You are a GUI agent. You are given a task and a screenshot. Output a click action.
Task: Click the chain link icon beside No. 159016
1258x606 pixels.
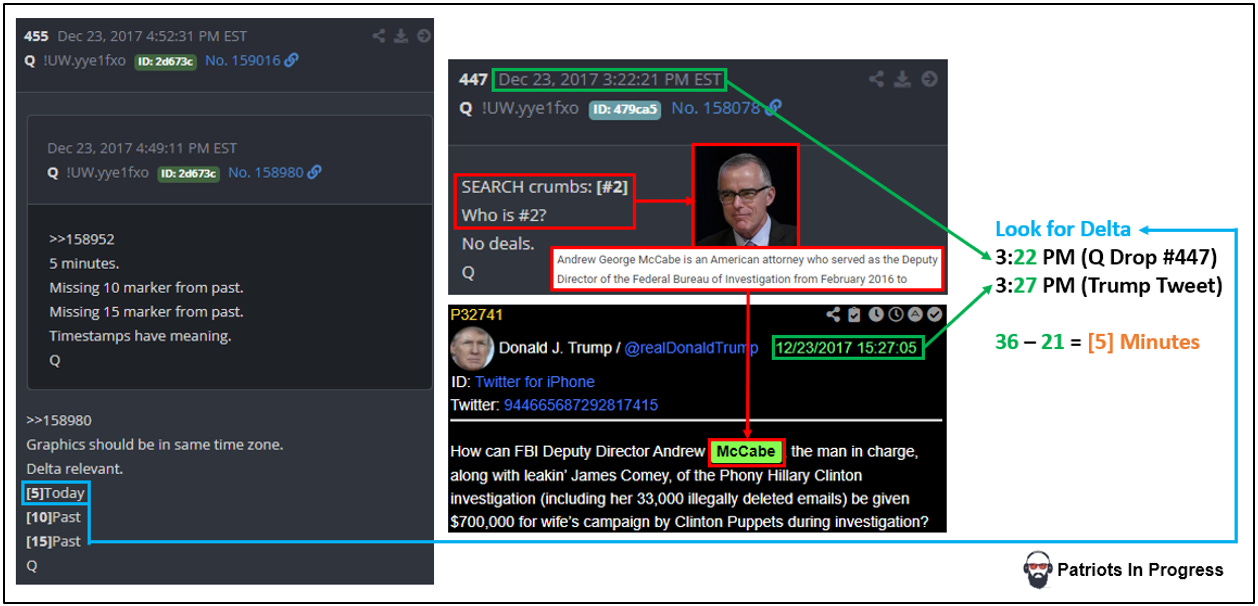point(291,60)
